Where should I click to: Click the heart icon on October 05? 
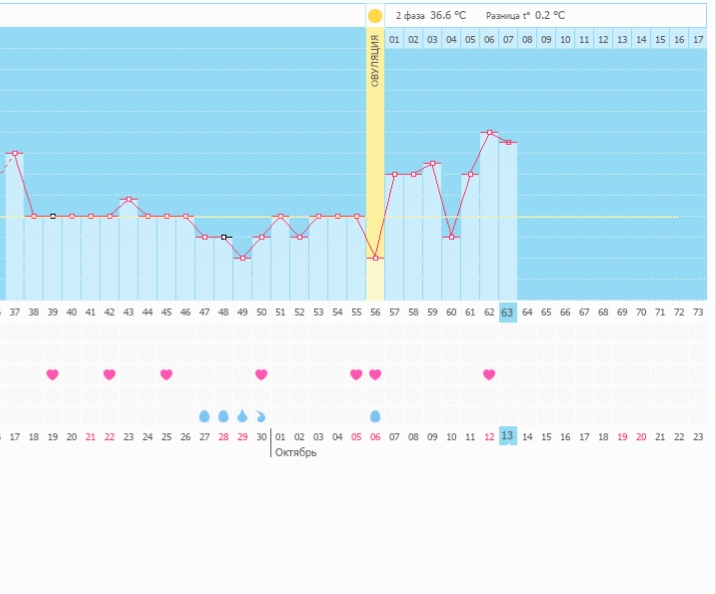coord(356,374)
